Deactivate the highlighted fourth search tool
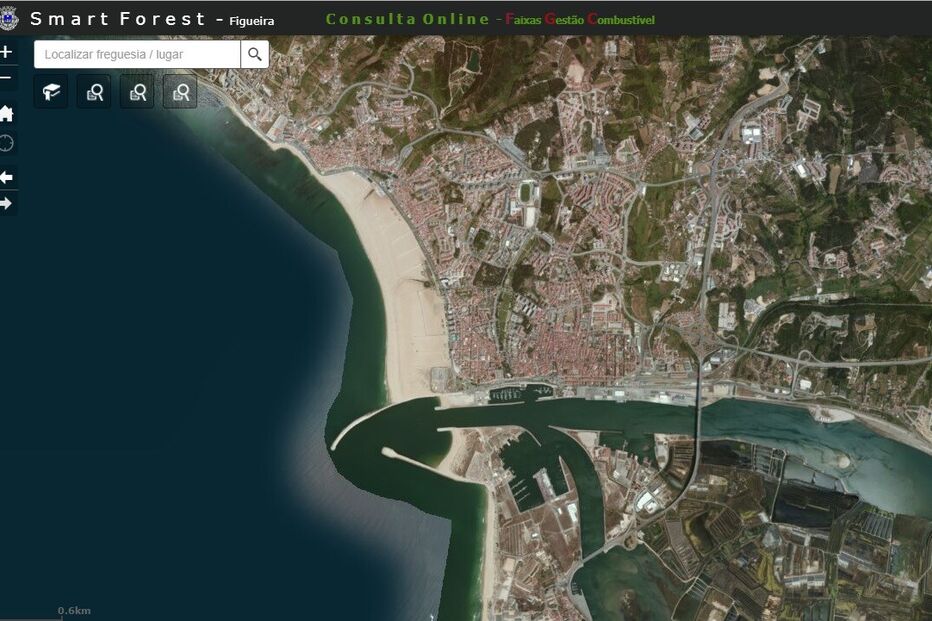The height and width of the screenshot is (621, 932). [181, 92]
